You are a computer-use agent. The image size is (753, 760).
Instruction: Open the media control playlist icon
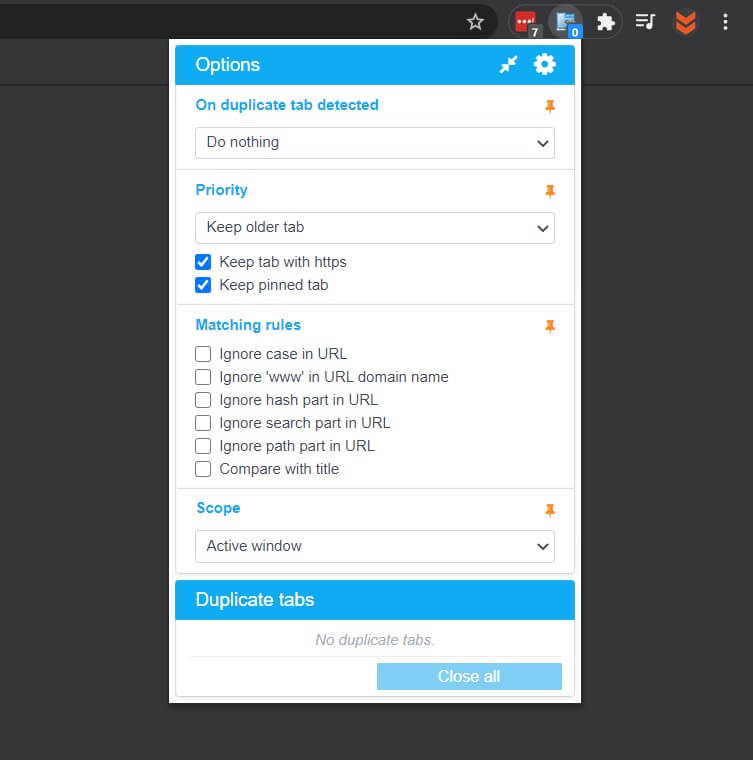click(x=645, y=22)
